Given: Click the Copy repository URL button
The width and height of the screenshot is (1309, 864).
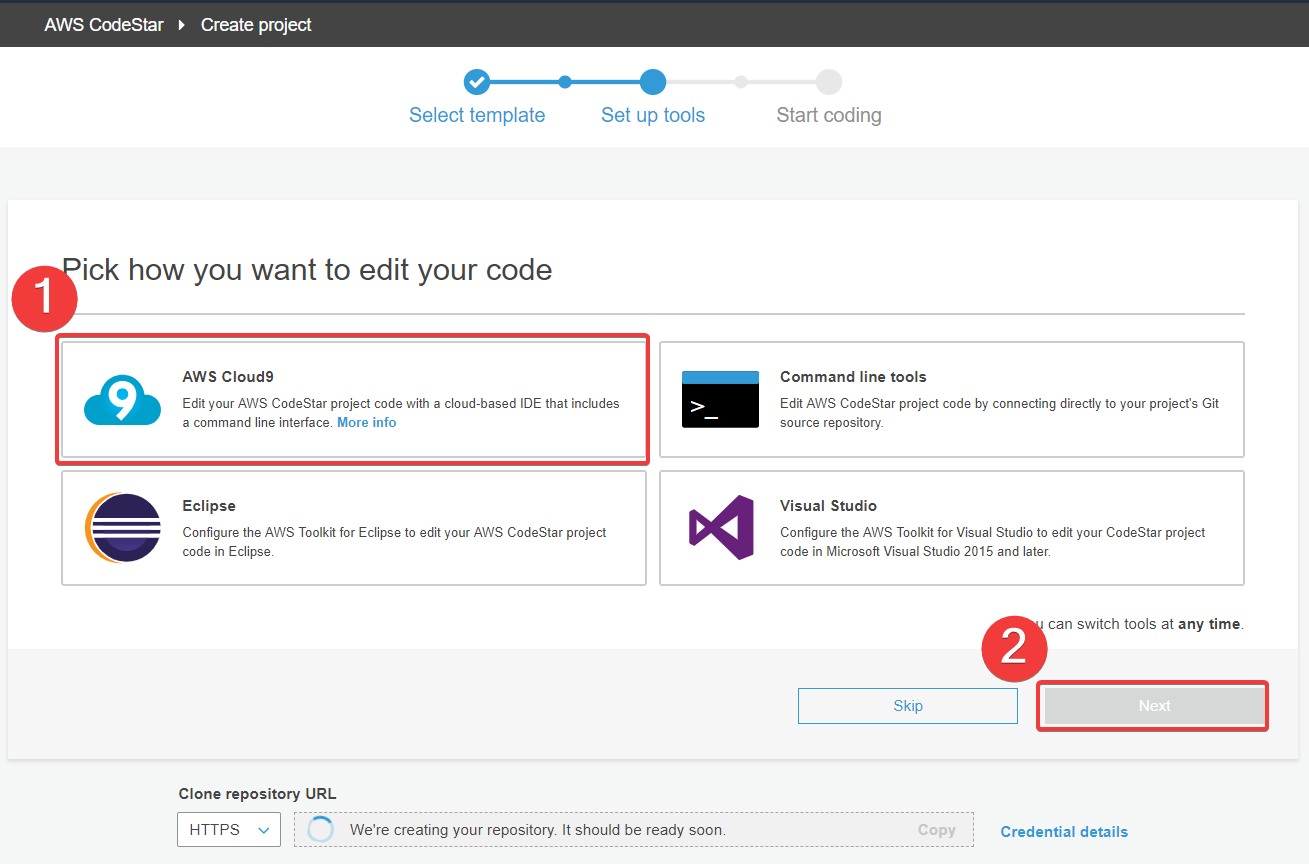Looking at the screenshot, I should [x=937, y=830].
